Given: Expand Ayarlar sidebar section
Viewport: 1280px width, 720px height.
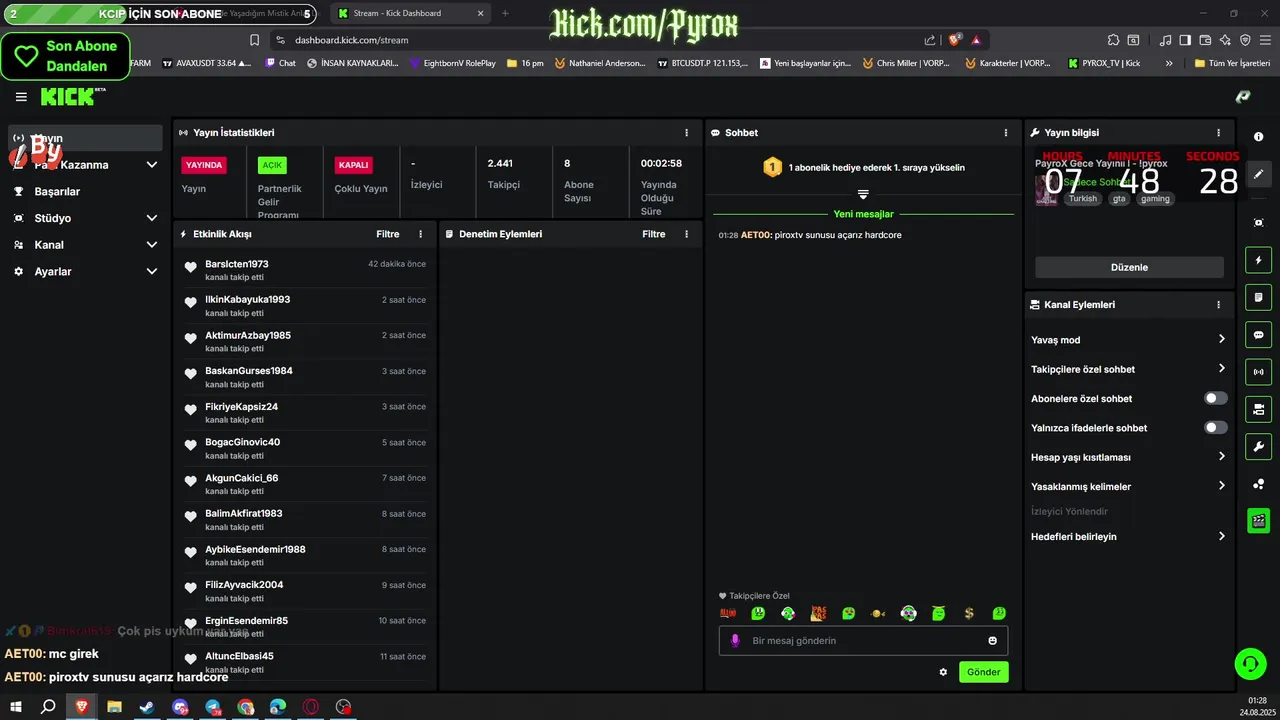Looking at the screenshot, I should click(152, 271).
